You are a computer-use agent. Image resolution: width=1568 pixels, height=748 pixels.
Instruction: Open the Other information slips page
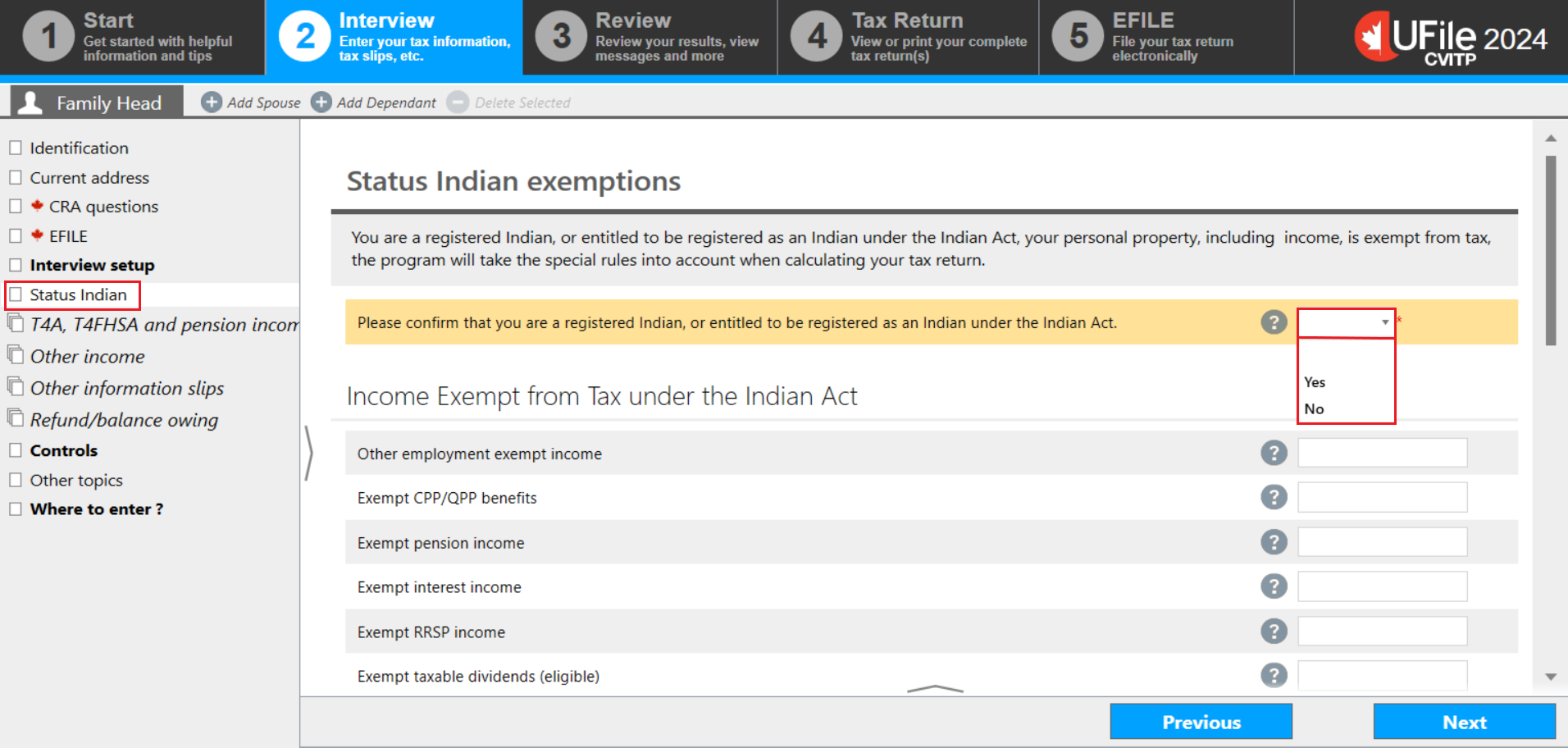(127, 388)
